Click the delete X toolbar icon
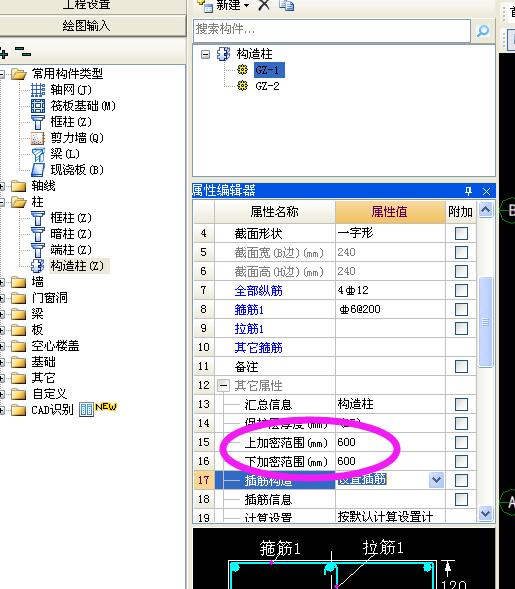Viewport: 515px width, 589px height. click(x=264, y=5)
